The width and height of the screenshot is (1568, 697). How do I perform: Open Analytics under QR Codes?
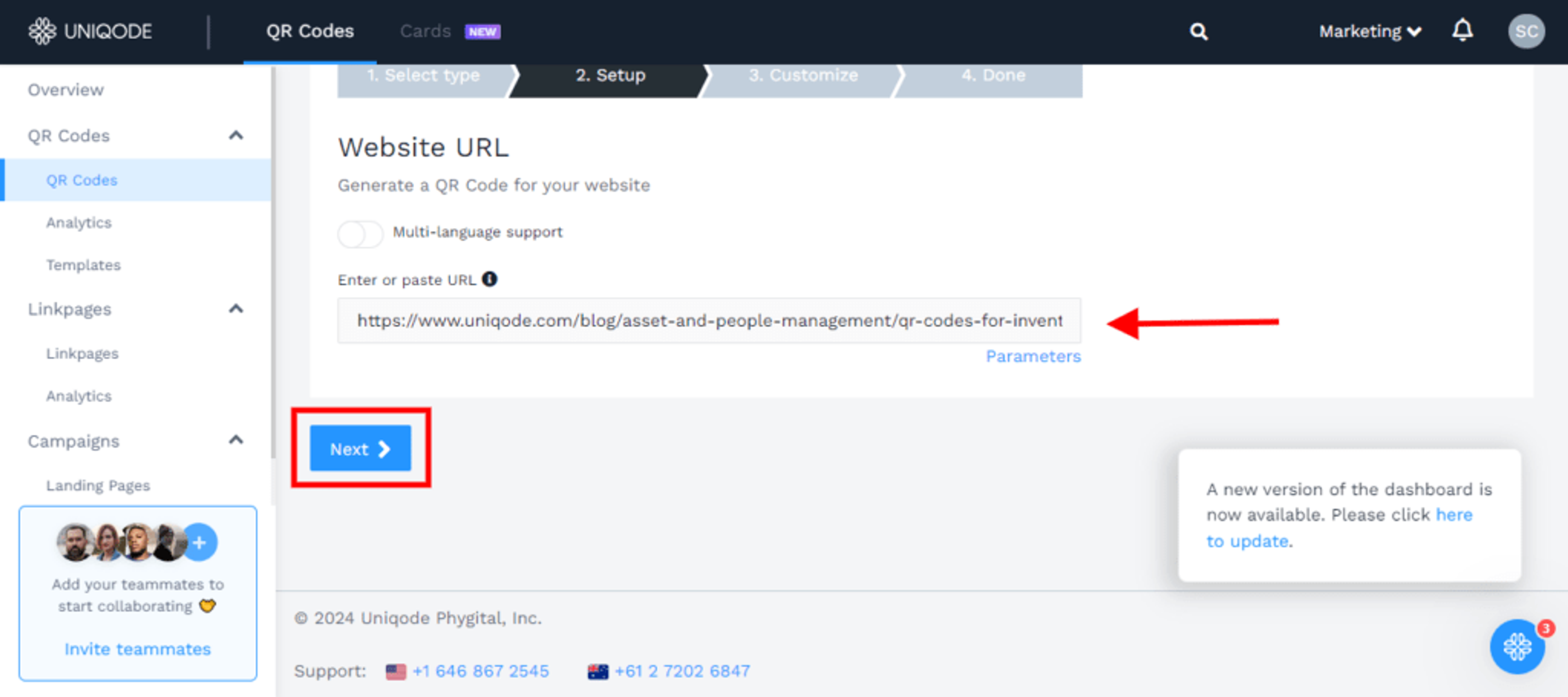click(79, 222)
